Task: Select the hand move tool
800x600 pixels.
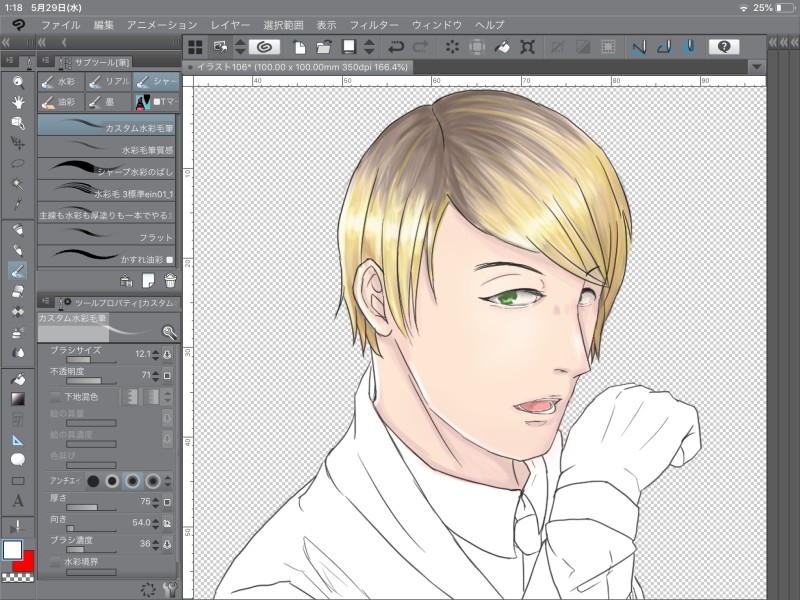Action: pos(18,102)
